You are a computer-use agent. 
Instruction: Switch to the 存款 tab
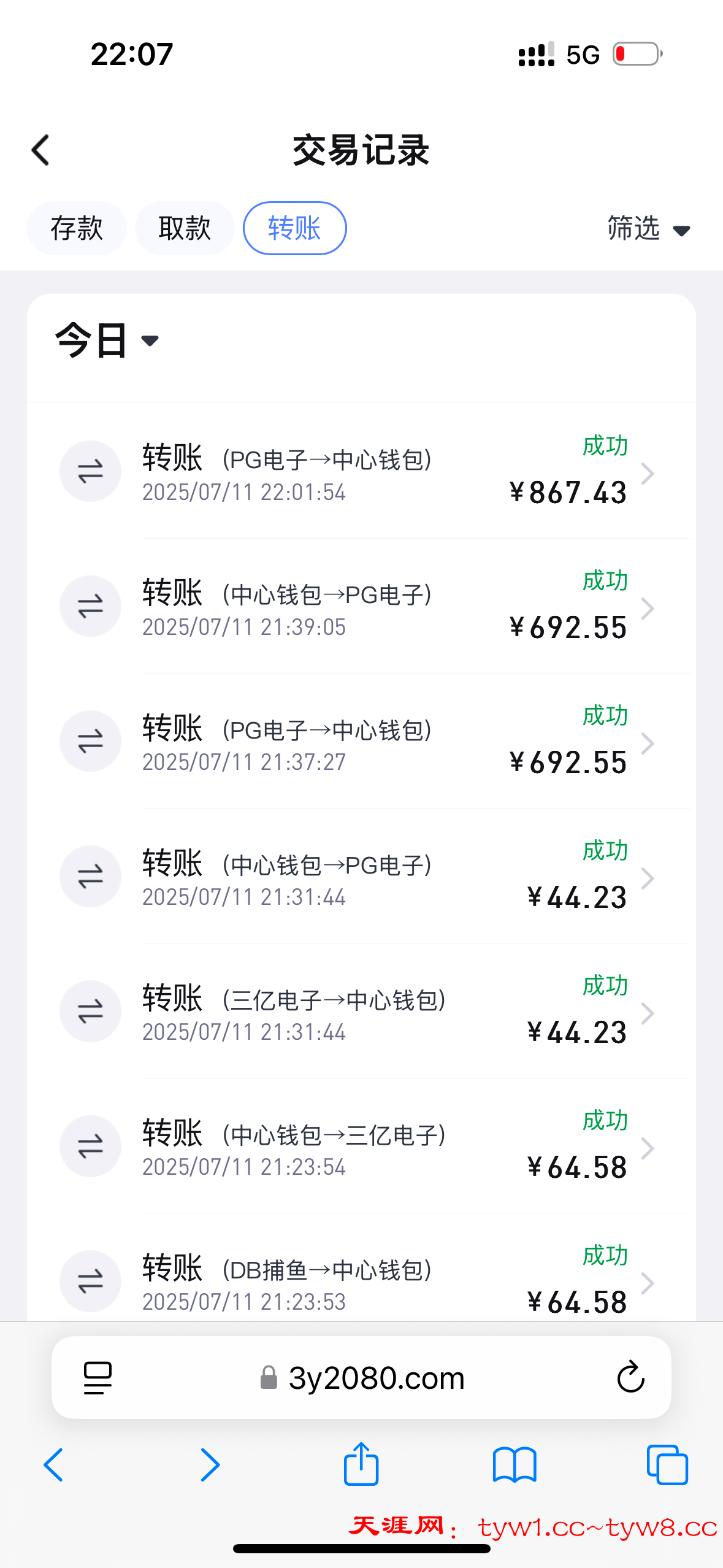pyautogui.click(x=77, y=228)
